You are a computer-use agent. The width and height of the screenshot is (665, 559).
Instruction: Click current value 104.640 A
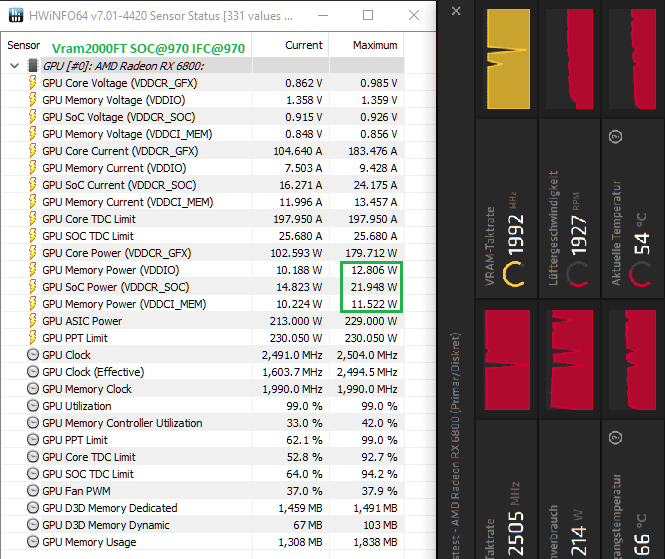pyautogui.click(x=297, y=151)
